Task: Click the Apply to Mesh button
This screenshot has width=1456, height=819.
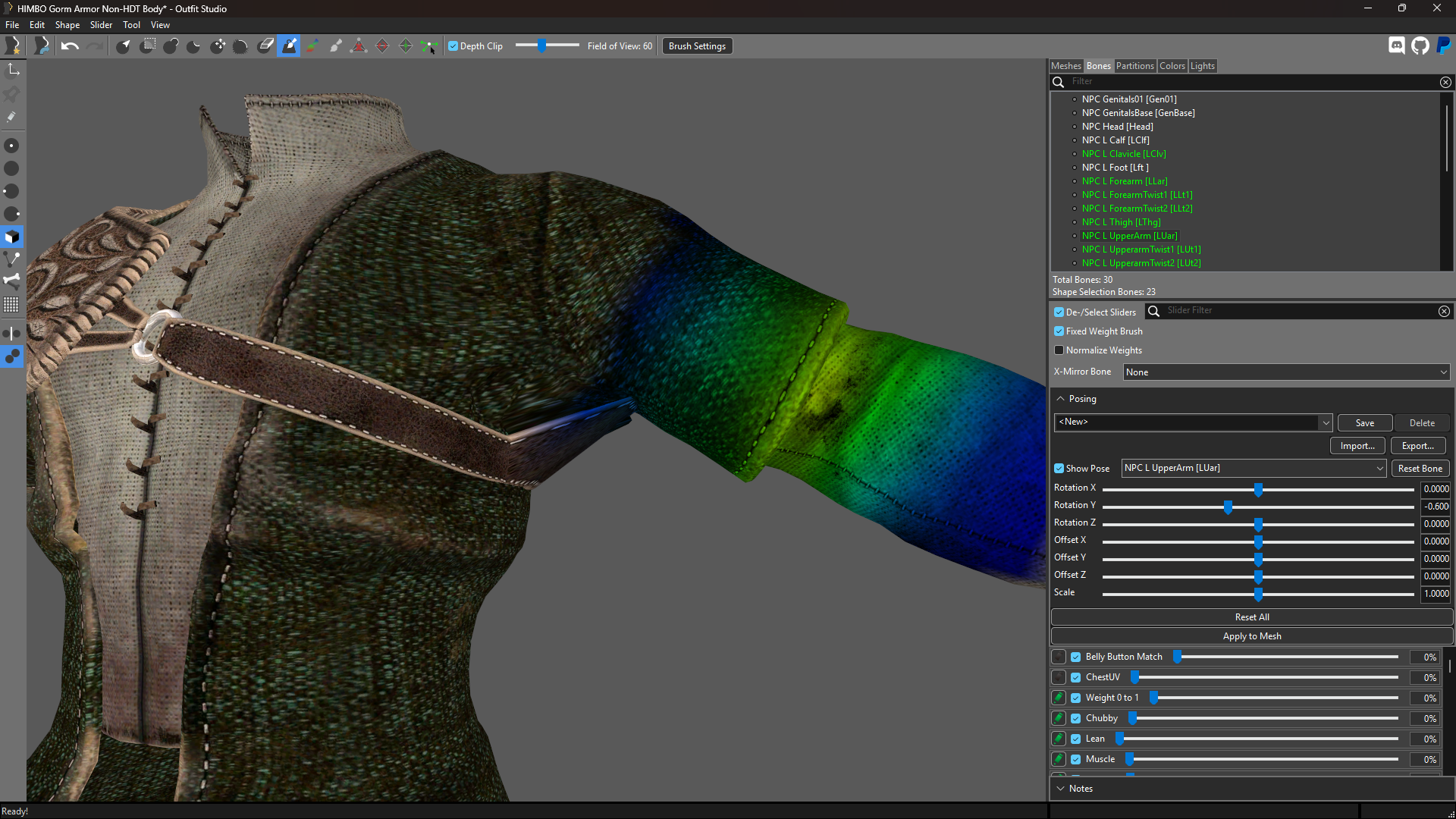Action: pyautogui.click(x=1252, y=636)
